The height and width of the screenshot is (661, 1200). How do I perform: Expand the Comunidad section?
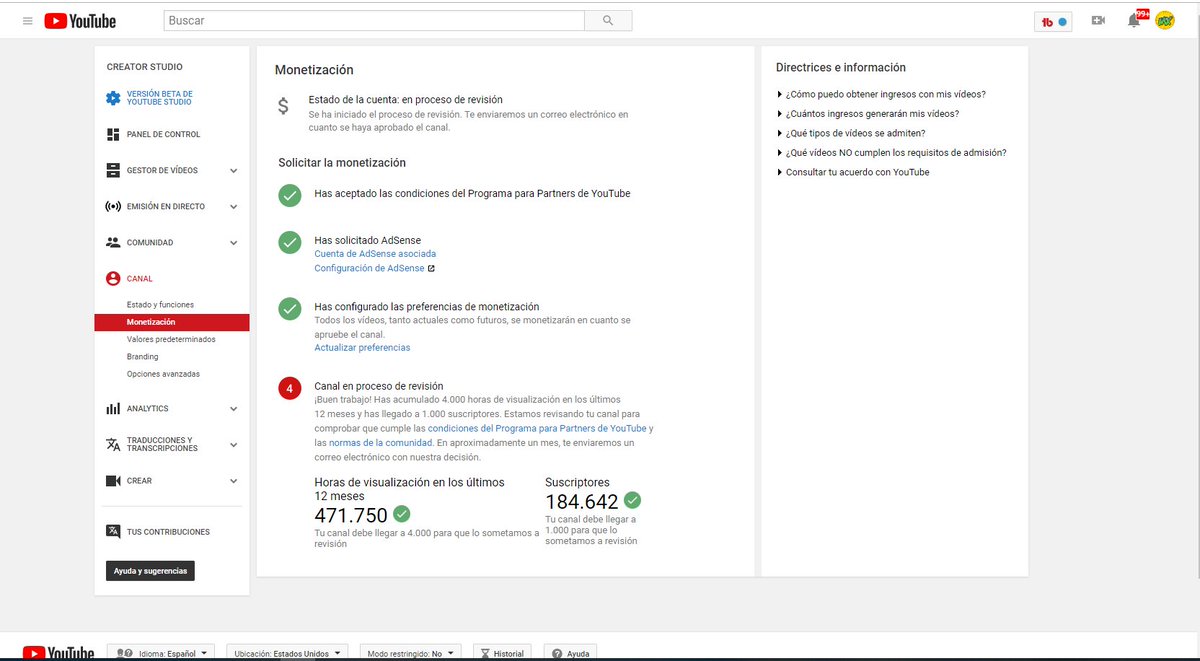coord(234,243)
